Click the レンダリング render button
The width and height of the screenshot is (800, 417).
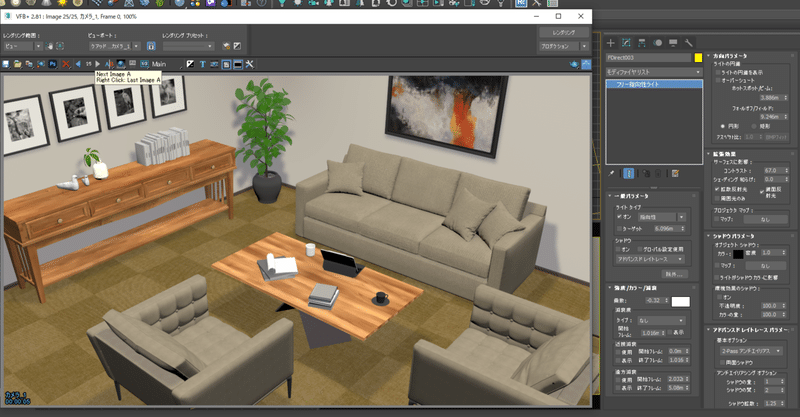(x=564, y=33)
